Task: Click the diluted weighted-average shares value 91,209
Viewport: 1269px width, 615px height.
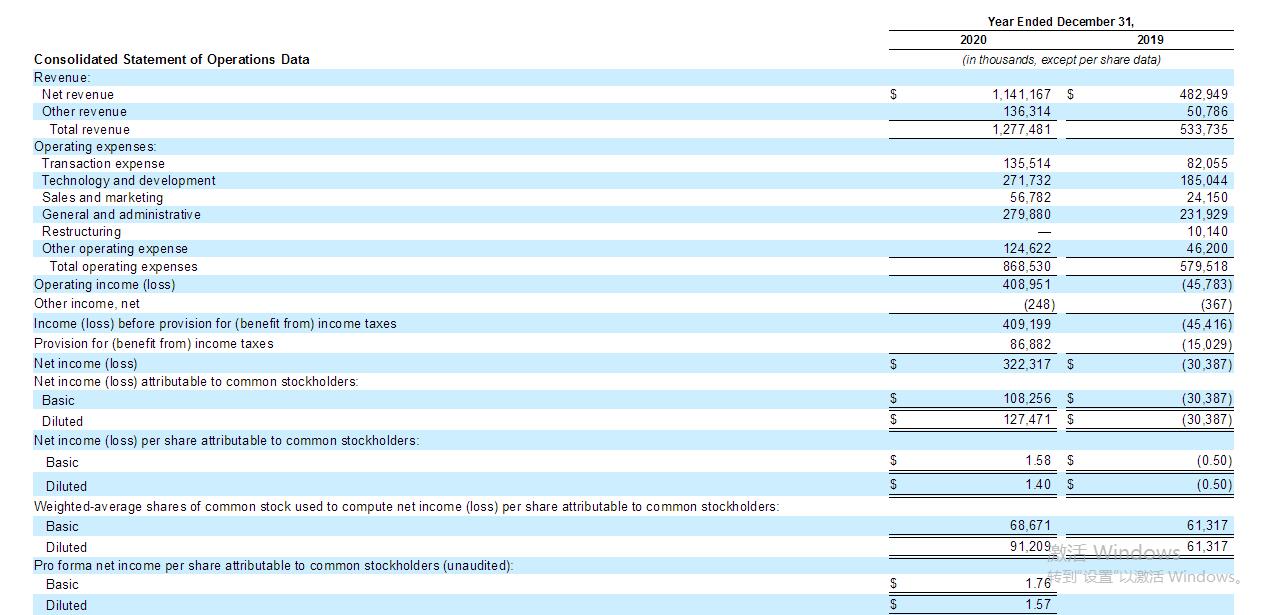Action: point(1031,547)
